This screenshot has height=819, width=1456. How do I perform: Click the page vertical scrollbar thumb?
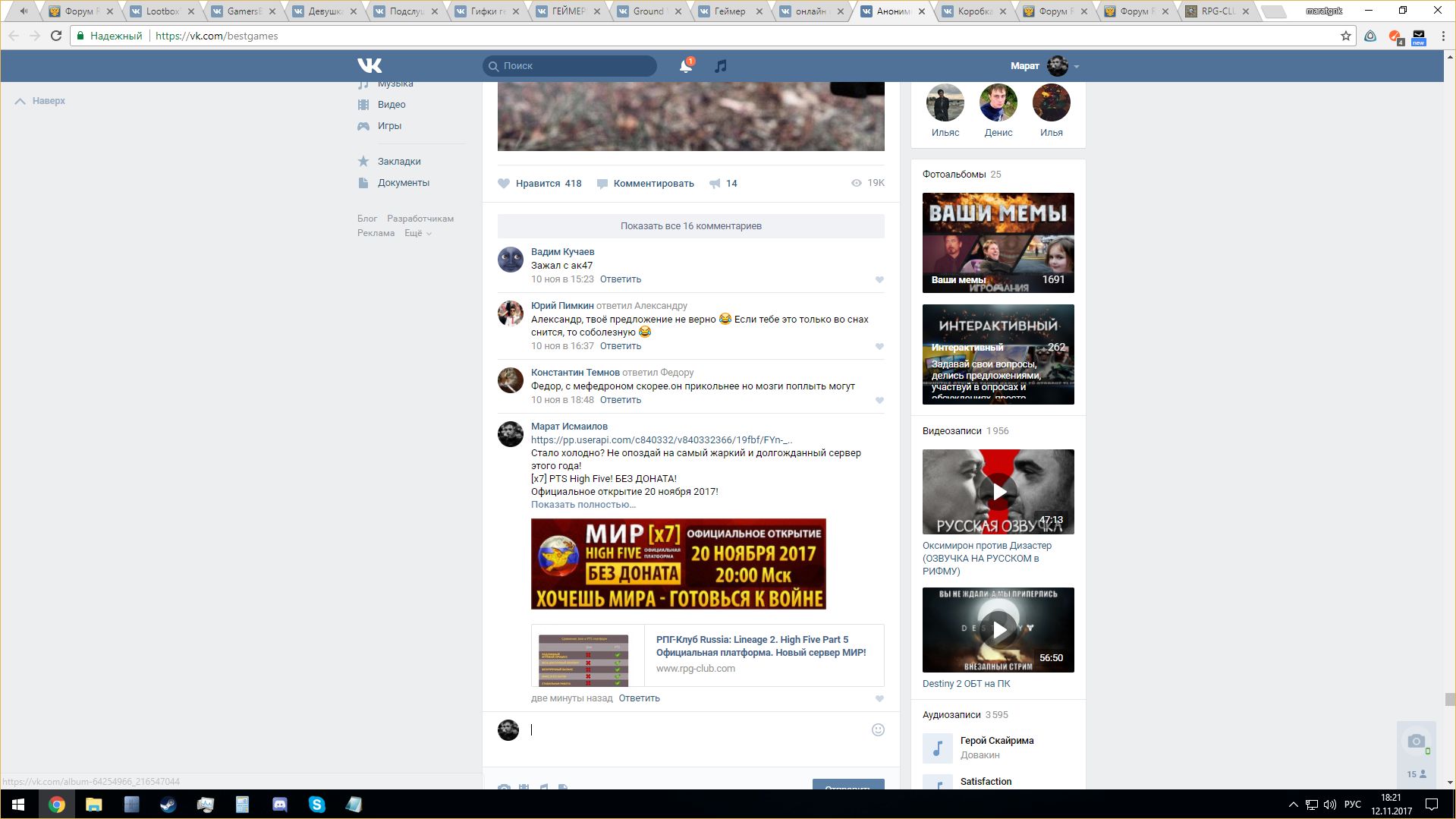(1449, 699)
